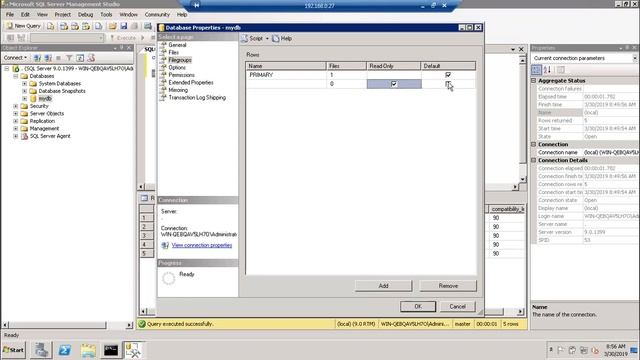Expand the System Databases node
Image resolution: width=640 pixels, height=360 pixels.
(24, 84)
